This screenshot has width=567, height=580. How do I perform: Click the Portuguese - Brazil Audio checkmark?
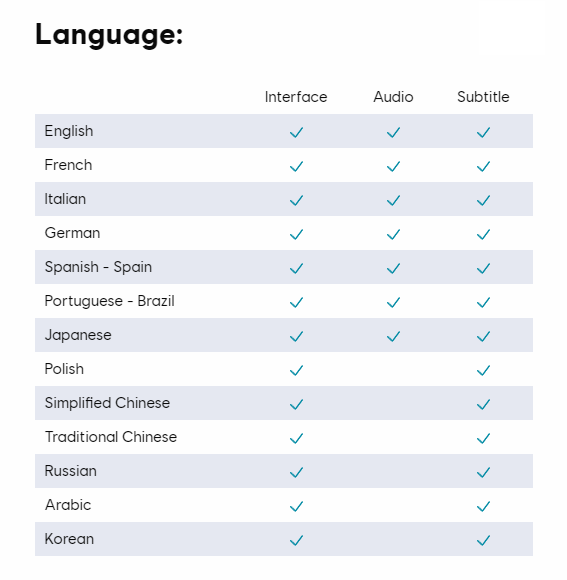(x=393, y=303)
